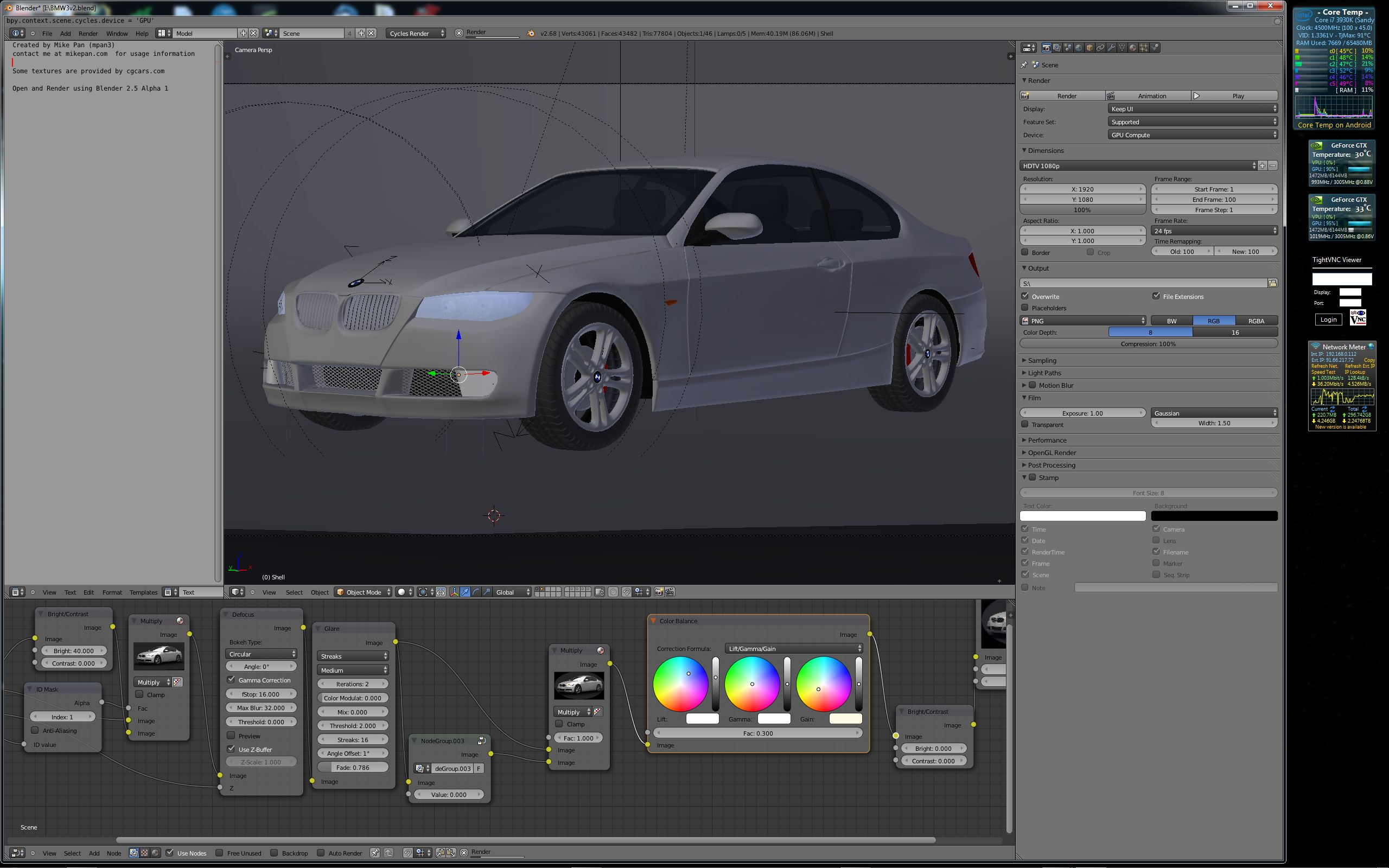Open the Object properties cube icon
The width and height of the screenshot is (1389, 868).
1090,48
